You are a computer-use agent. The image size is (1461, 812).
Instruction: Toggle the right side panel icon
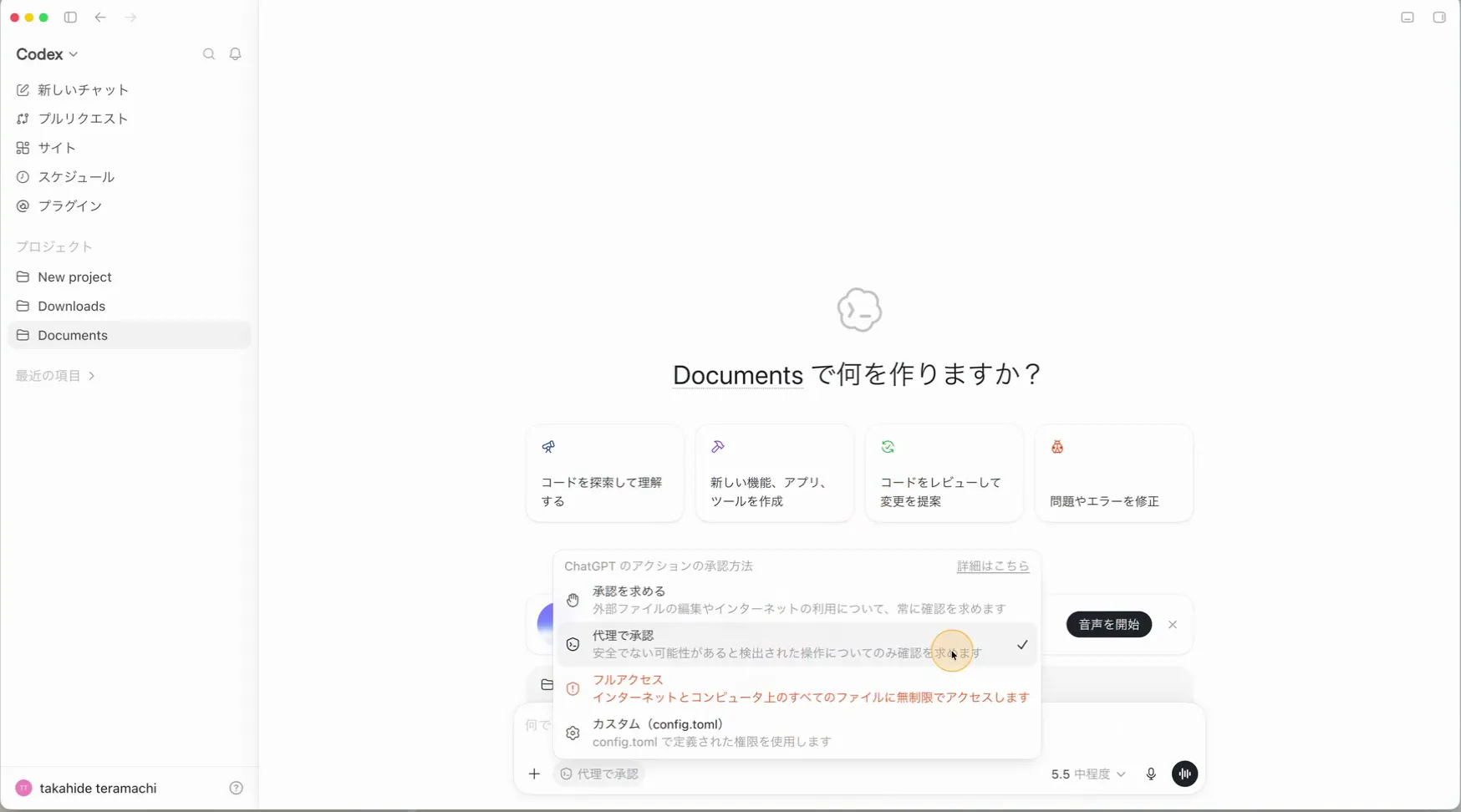(x=1439, y=18)
